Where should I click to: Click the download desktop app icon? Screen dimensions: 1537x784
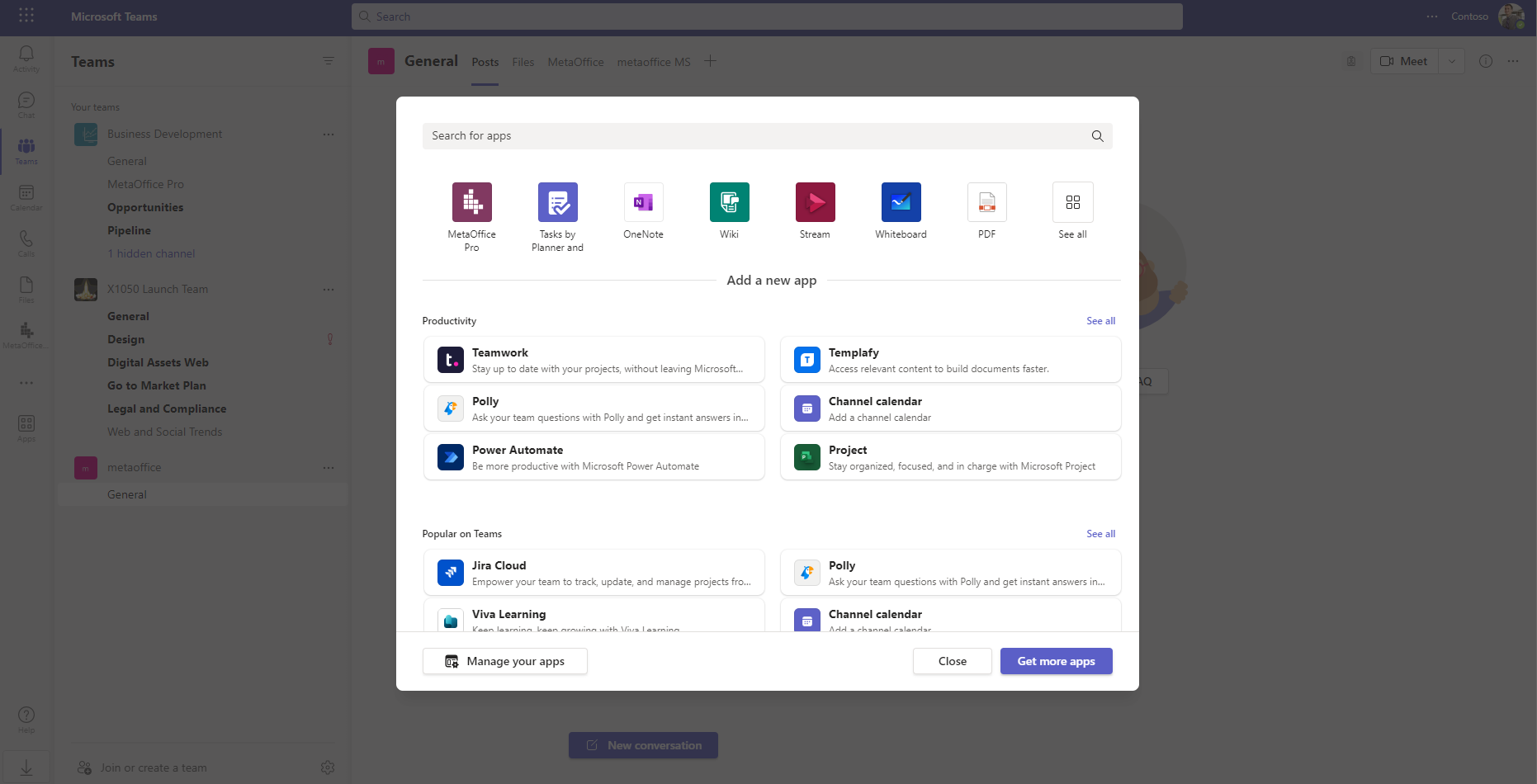[x=26, y=767]
